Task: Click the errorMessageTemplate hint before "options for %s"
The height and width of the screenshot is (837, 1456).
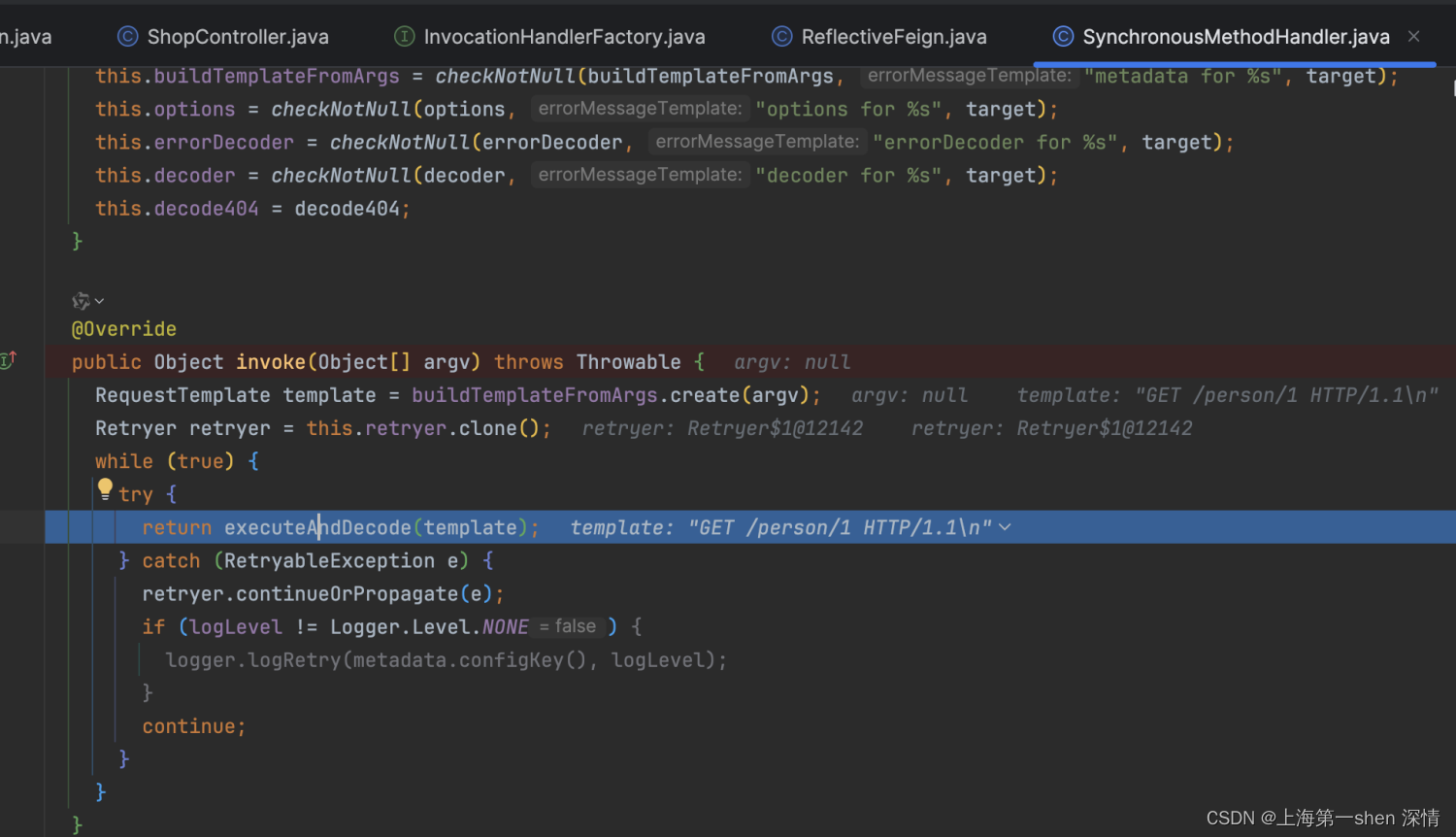Action: point(640,109)
